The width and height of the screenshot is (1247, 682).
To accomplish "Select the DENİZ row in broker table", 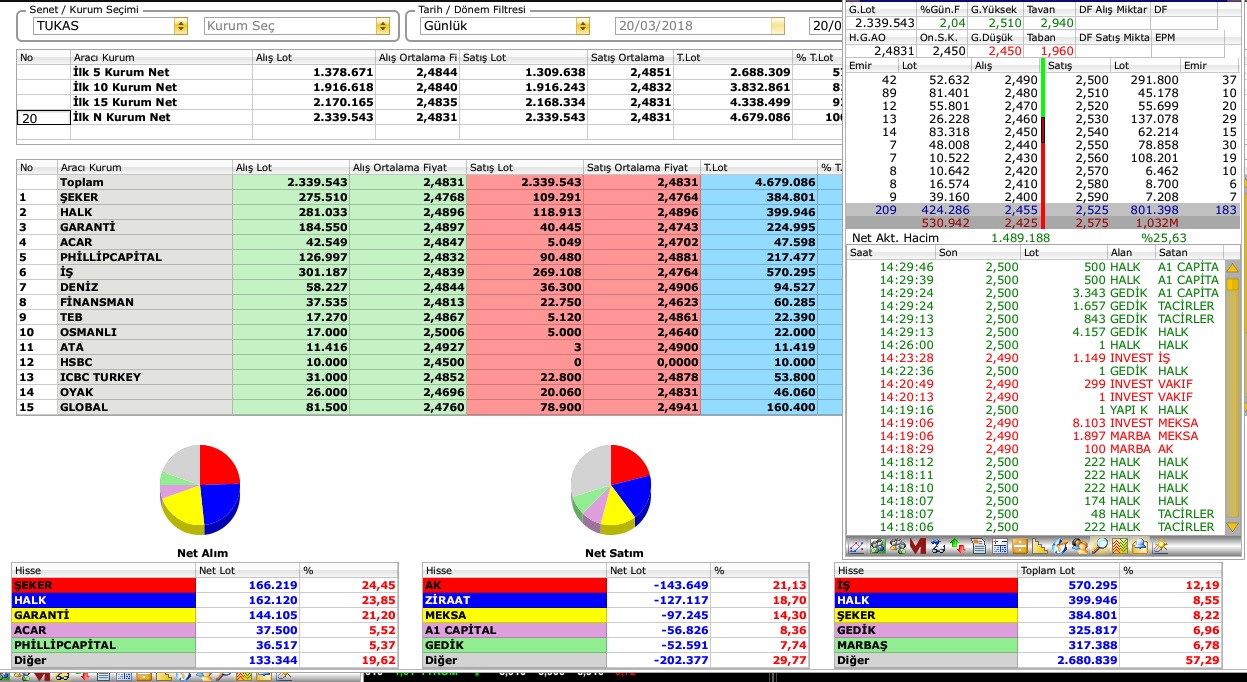I will click(430, 287).
